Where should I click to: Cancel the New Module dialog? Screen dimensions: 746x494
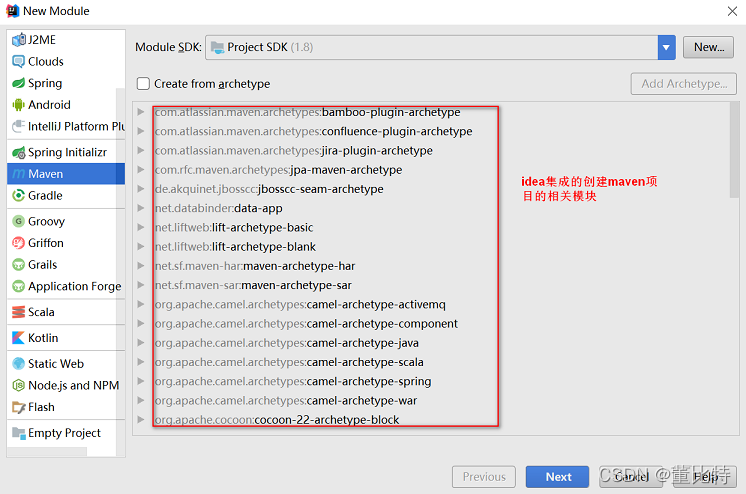tap(631, 477)
